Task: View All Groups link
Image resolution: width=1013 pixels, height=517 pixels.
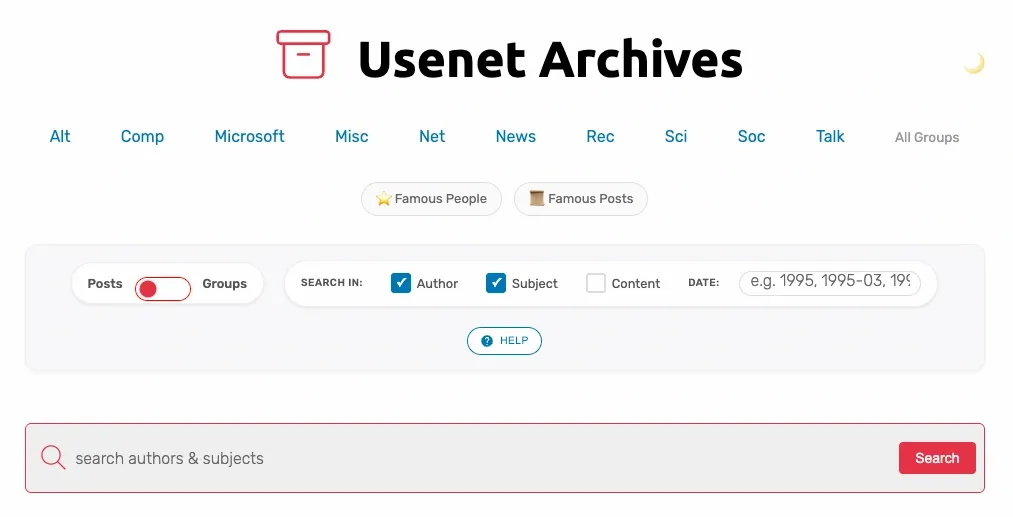Action: (927, 138)
